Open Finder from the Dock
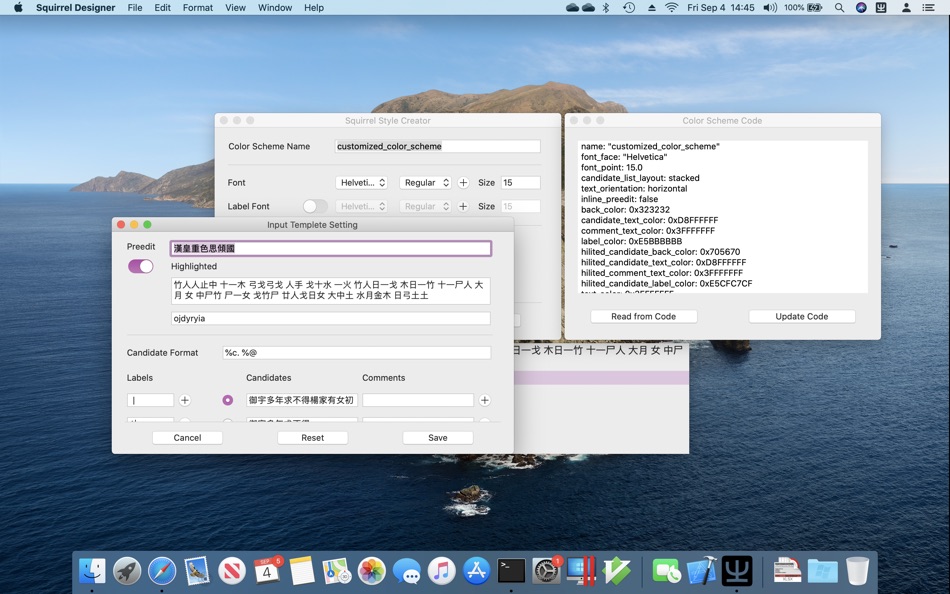Viewport: 950px width, 594px height. pyautogui.click(x=92, y=570)
